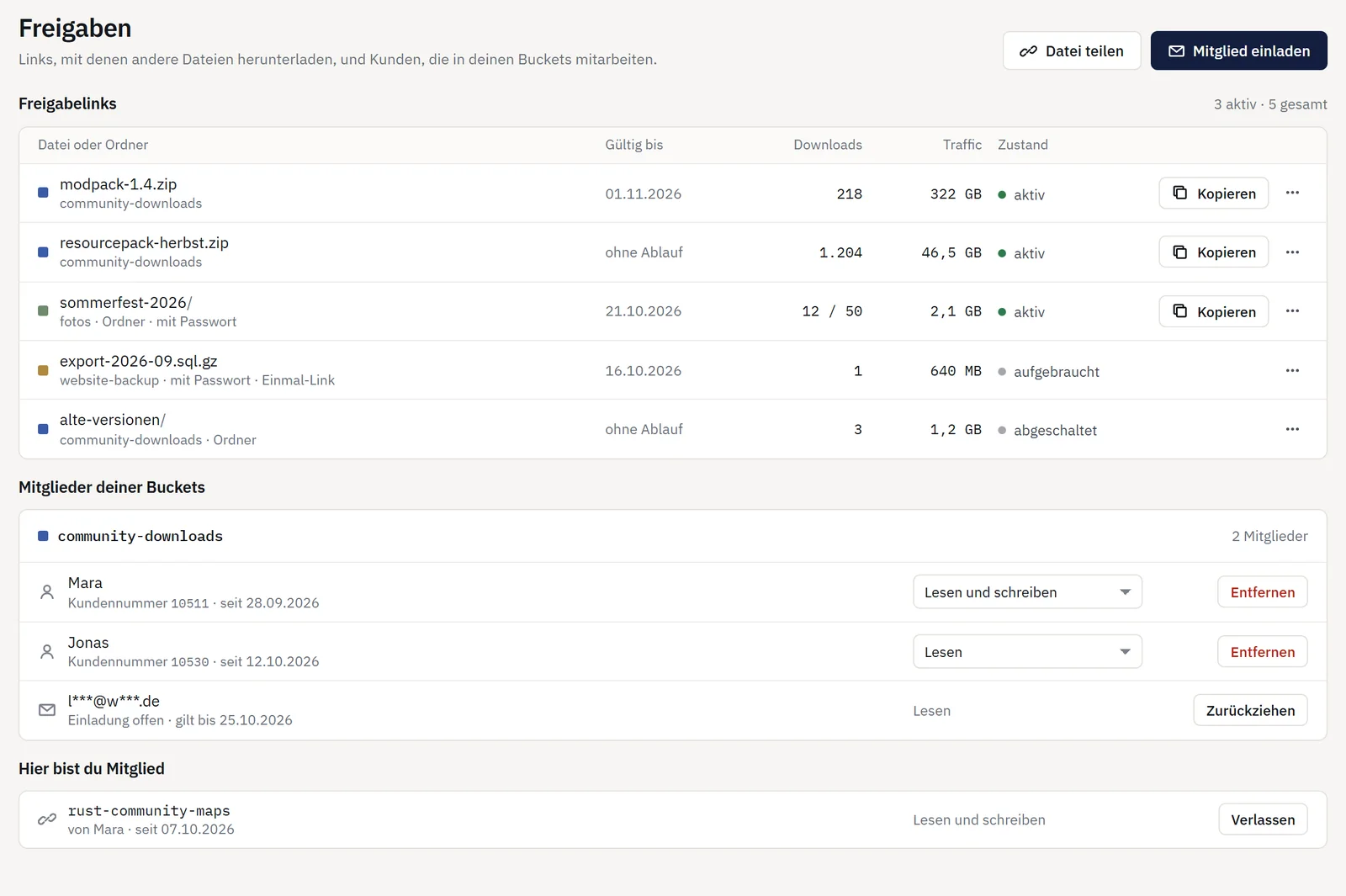Copy the resourcepack-herbst.zip link
This screenshot has height=896, width=1346.
(1214, 252)
